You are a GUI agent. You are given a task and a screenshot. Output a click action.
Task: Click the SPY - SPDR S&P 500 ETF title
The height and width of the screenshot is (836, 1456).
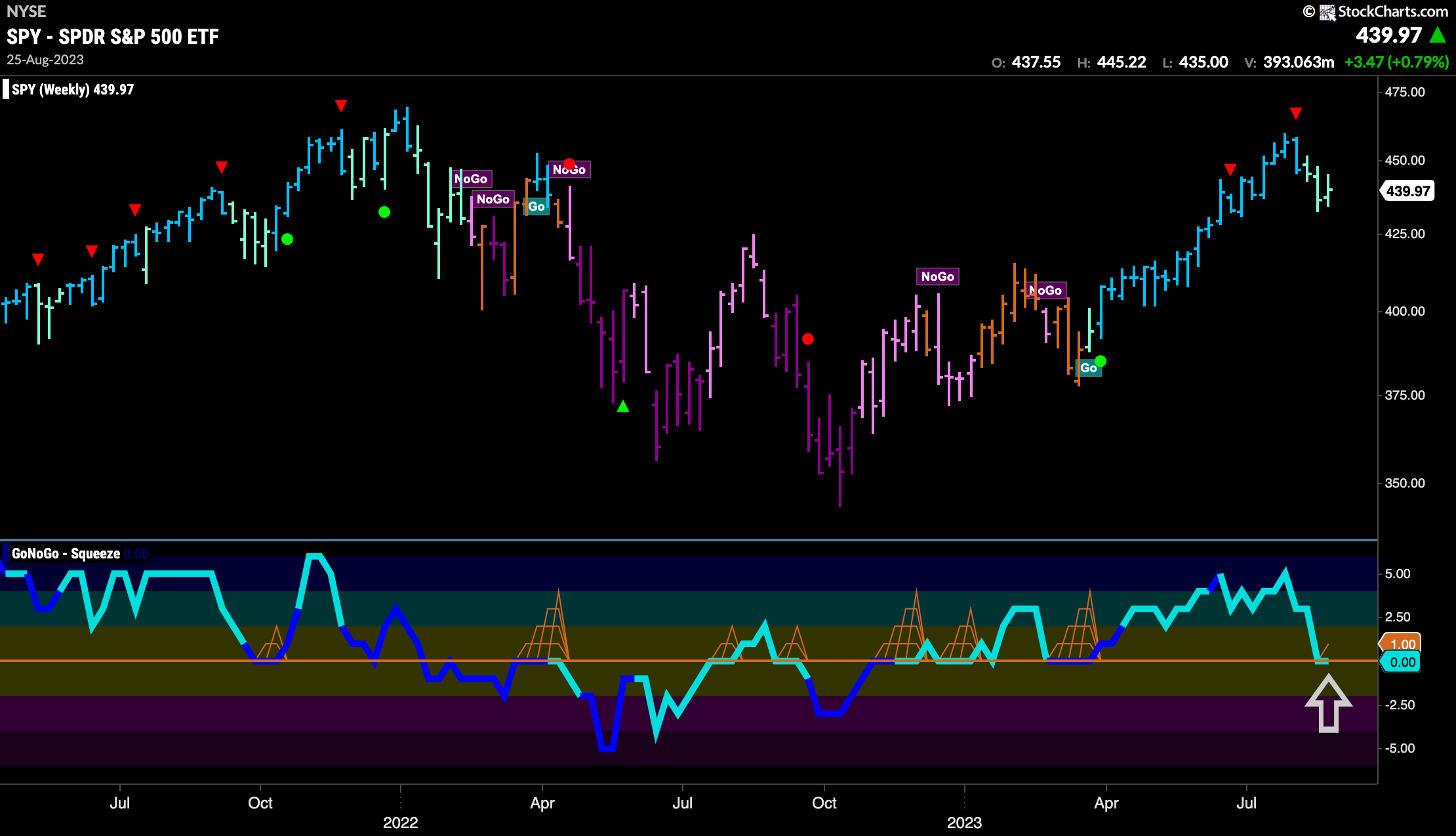pos(112,37)
